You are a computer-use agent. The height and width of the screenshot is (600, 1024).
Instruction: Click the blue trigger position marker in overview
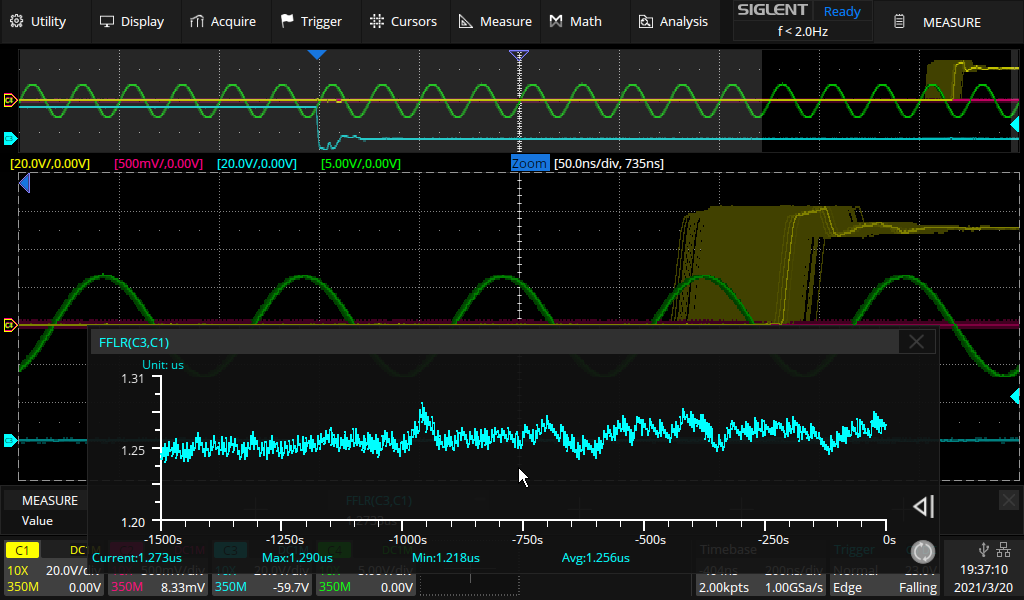click(x=317, y=55)
